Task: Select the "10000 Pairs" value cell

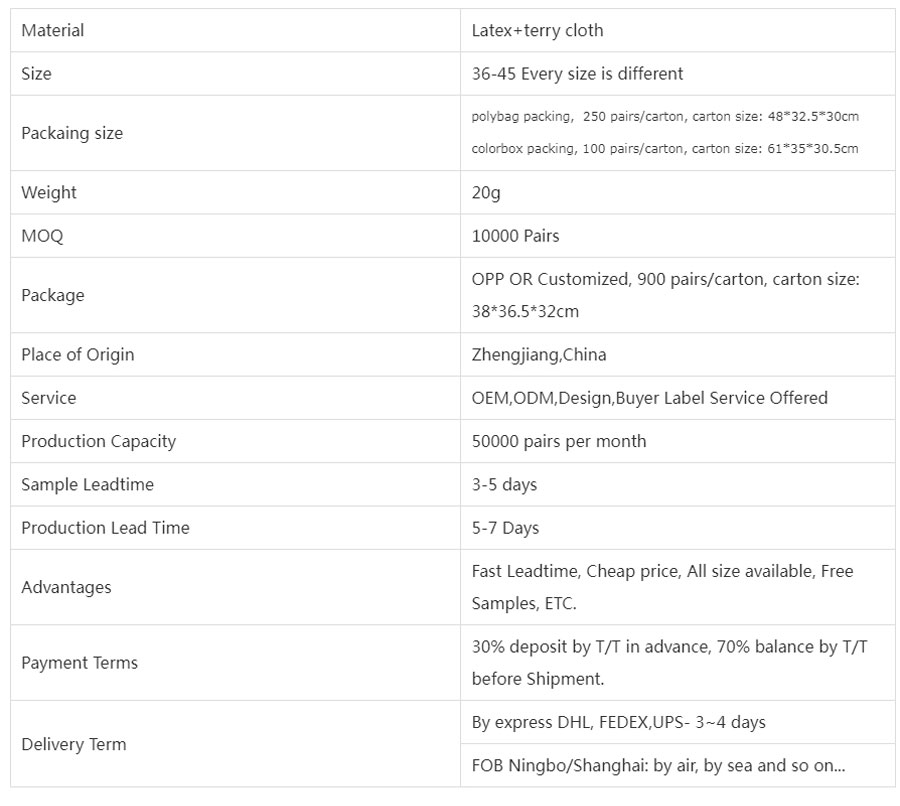Action: point(515,236)
